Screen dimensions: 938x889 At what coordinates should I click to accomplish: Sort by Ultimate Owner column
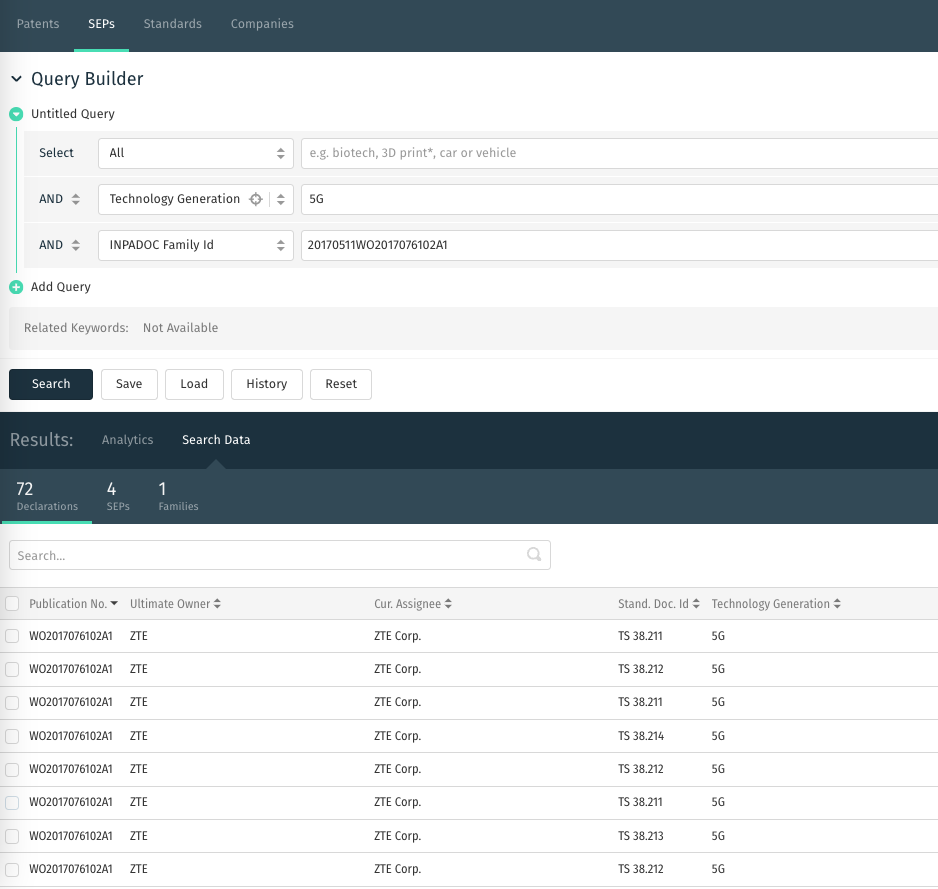tap(175, 604)
